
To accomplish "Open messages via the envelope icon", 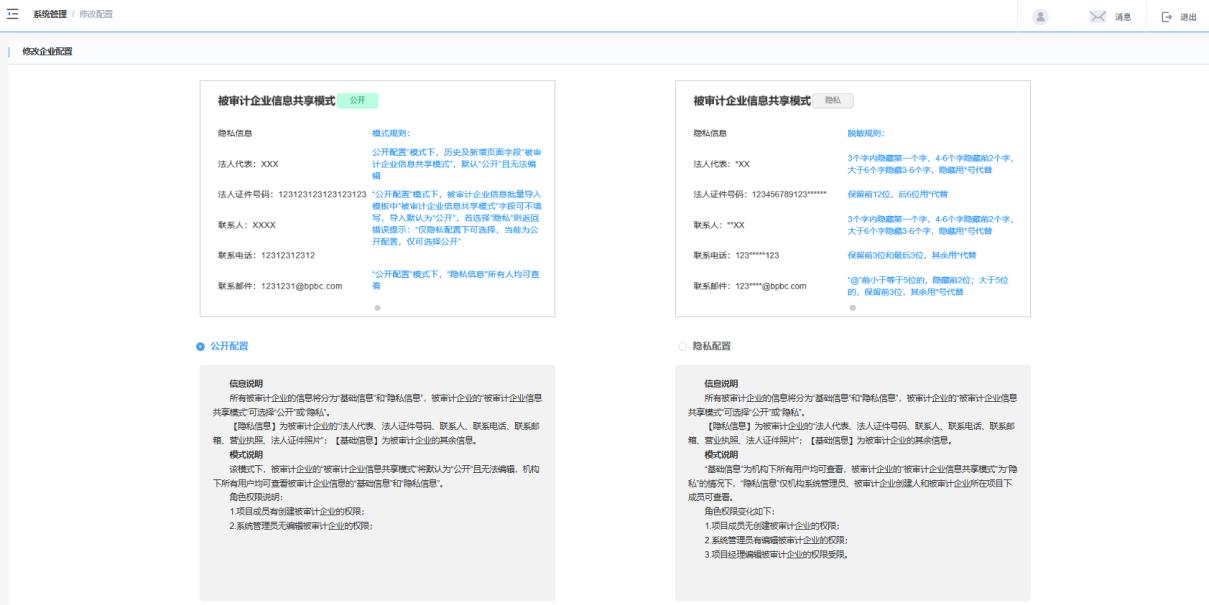I will coord(1100,16).
